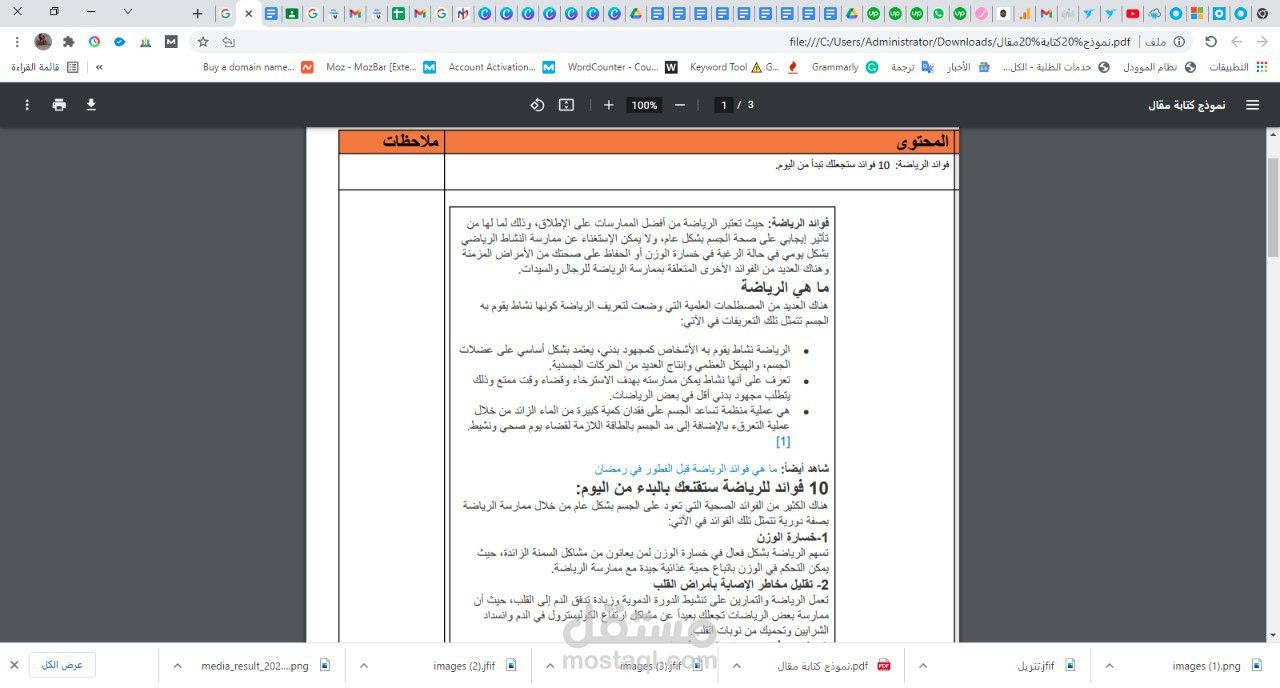Share this page icon in address bar

pos(229,42)
